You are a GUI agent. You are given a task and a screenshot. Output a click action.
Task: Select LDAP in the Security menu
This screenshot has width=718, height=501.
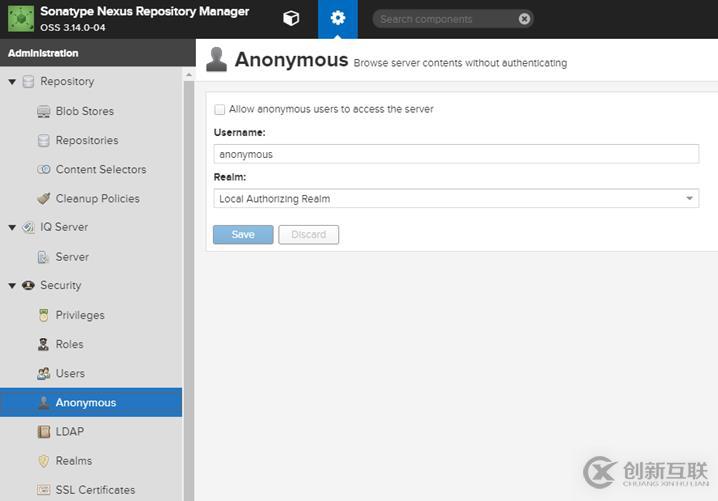pyautogui.click(x=70, y=432)
